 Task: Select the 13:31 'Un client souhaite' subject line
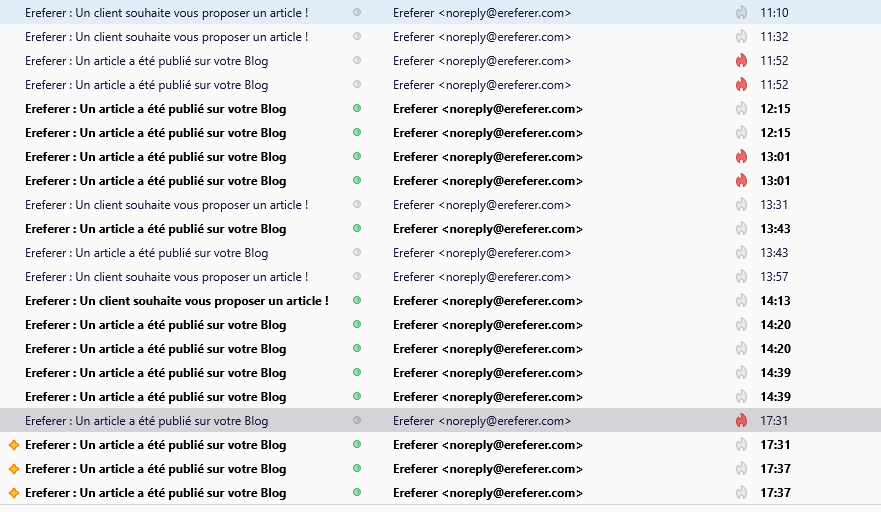[x=167, y=205]
